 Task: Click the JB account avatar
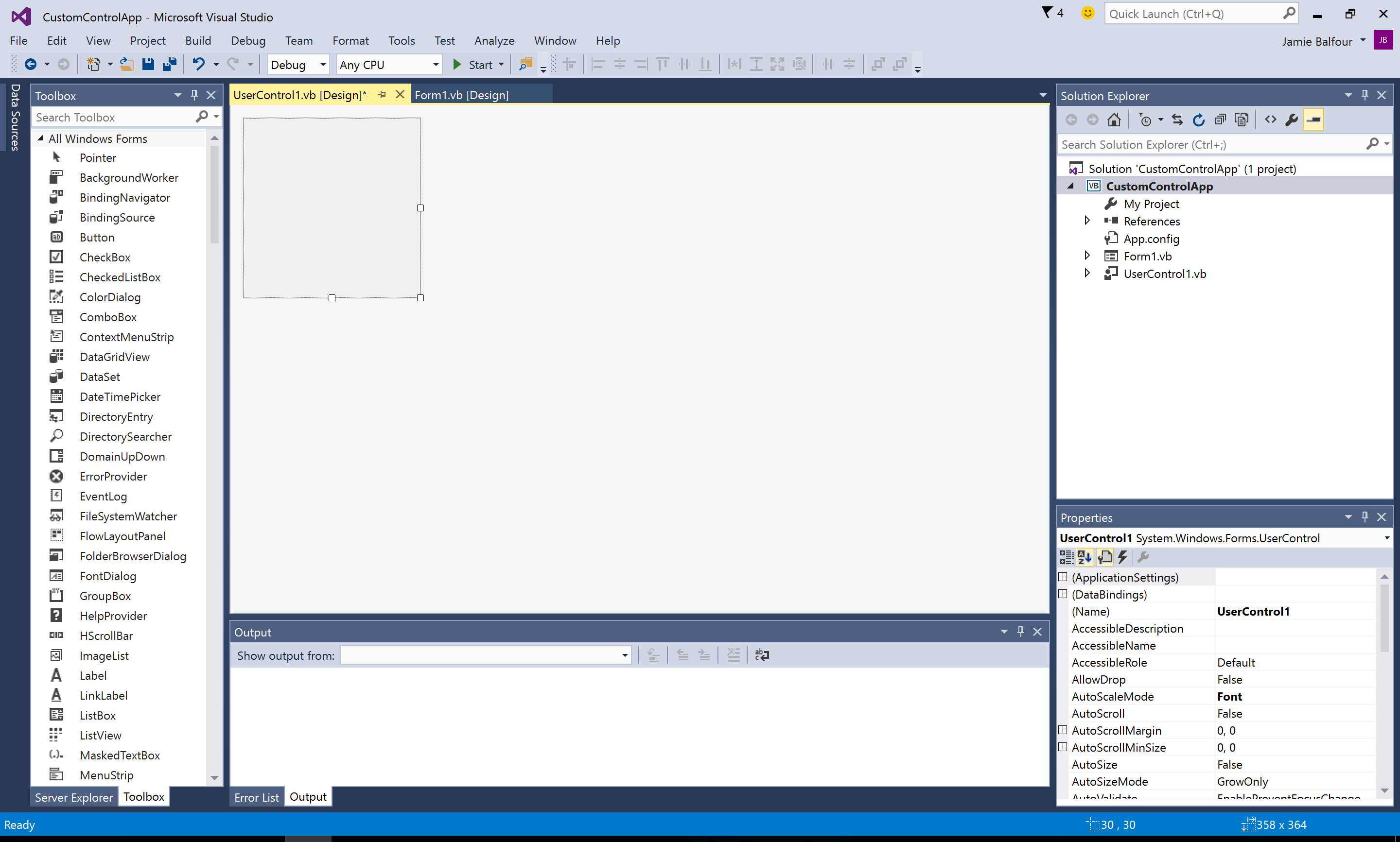1383,40
